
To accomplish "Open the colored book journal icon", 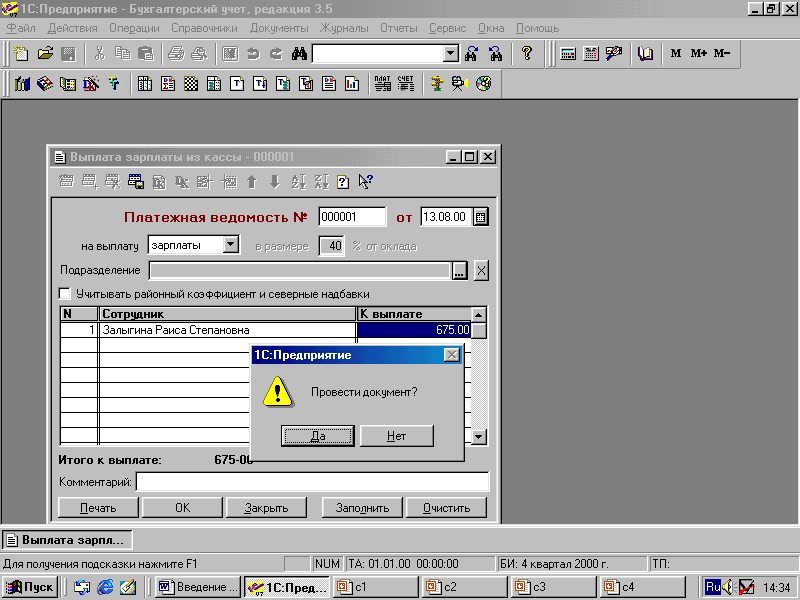I will [45, 84].
